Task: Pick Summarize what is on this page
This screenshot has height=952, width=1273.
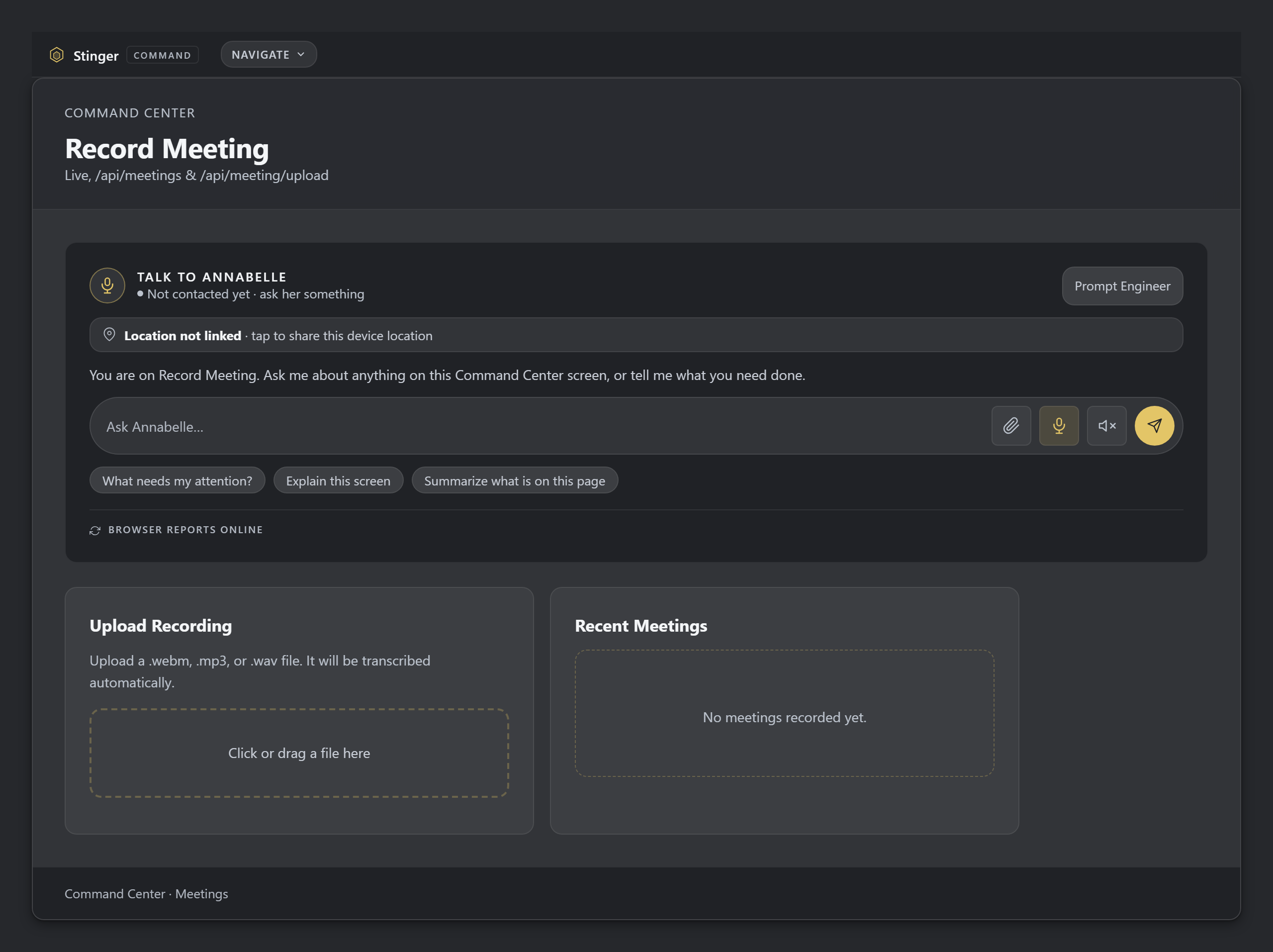Action: click(515, 480)
